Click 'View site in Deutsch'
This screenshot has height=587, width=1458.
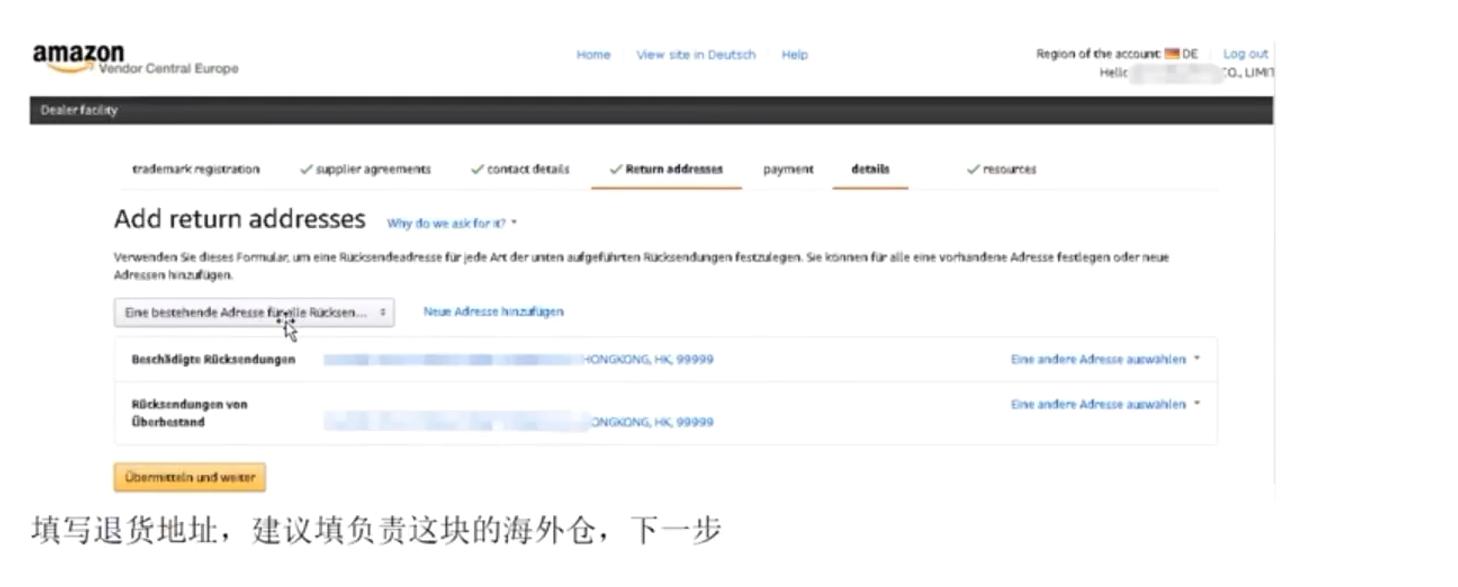pyautogui.click(x=694, y=55)
